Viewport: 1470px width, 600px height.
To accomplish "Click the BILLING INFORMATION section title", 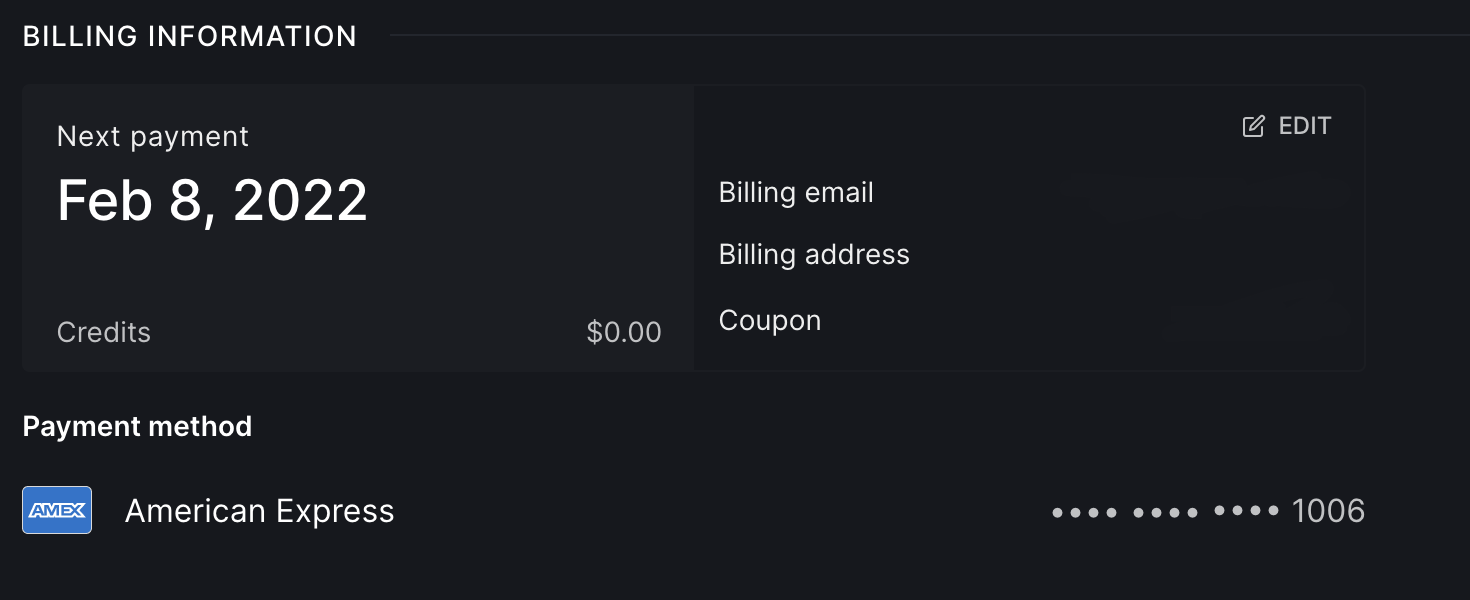I will tap(190, 36).
